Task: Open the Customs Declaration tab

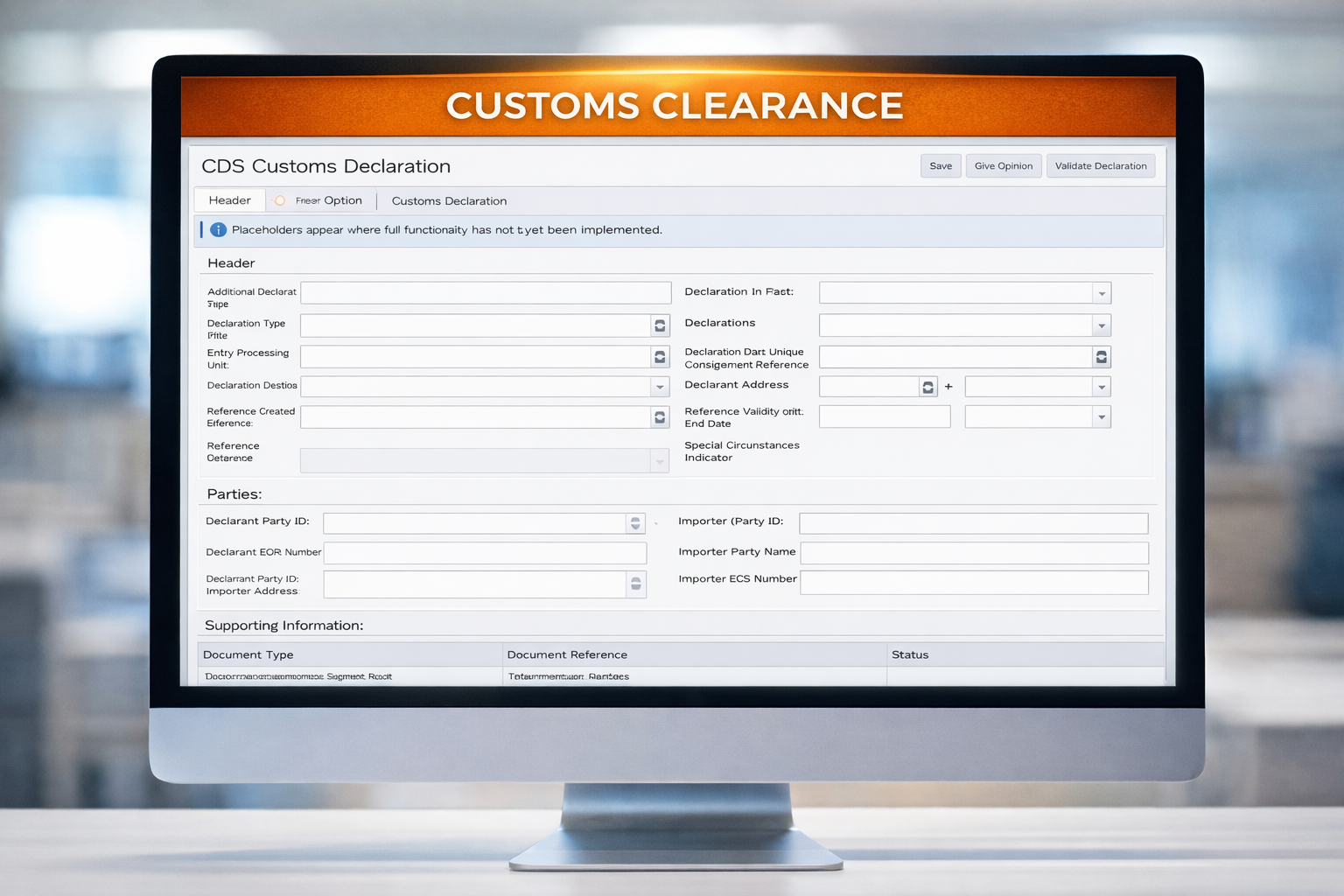Action: click(449, 200)
